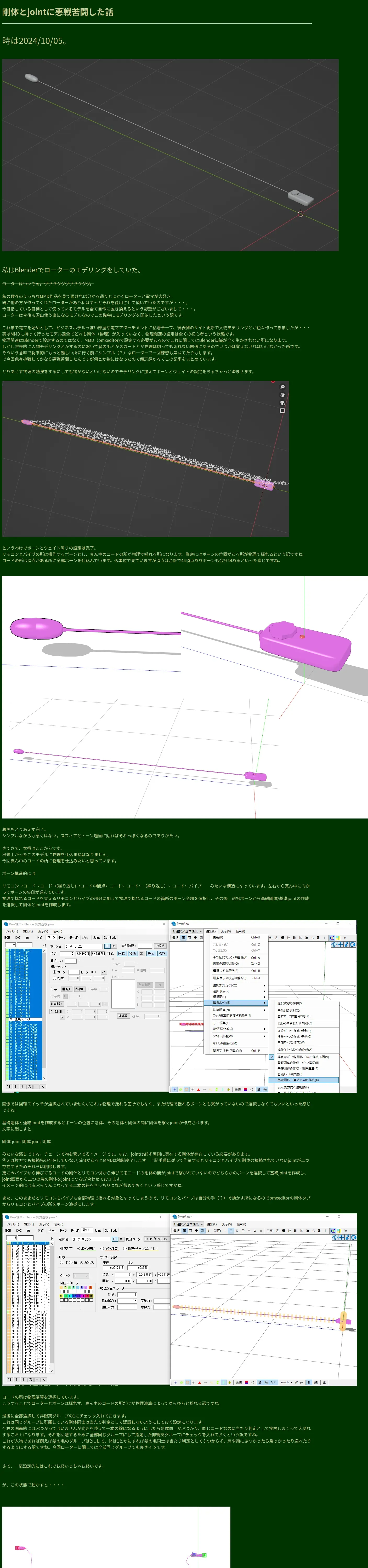Open mode dropdown in capsule-view PmxView bottom bar
The width and height of the screenshot is (368, 1568).
pos(287,1382)
